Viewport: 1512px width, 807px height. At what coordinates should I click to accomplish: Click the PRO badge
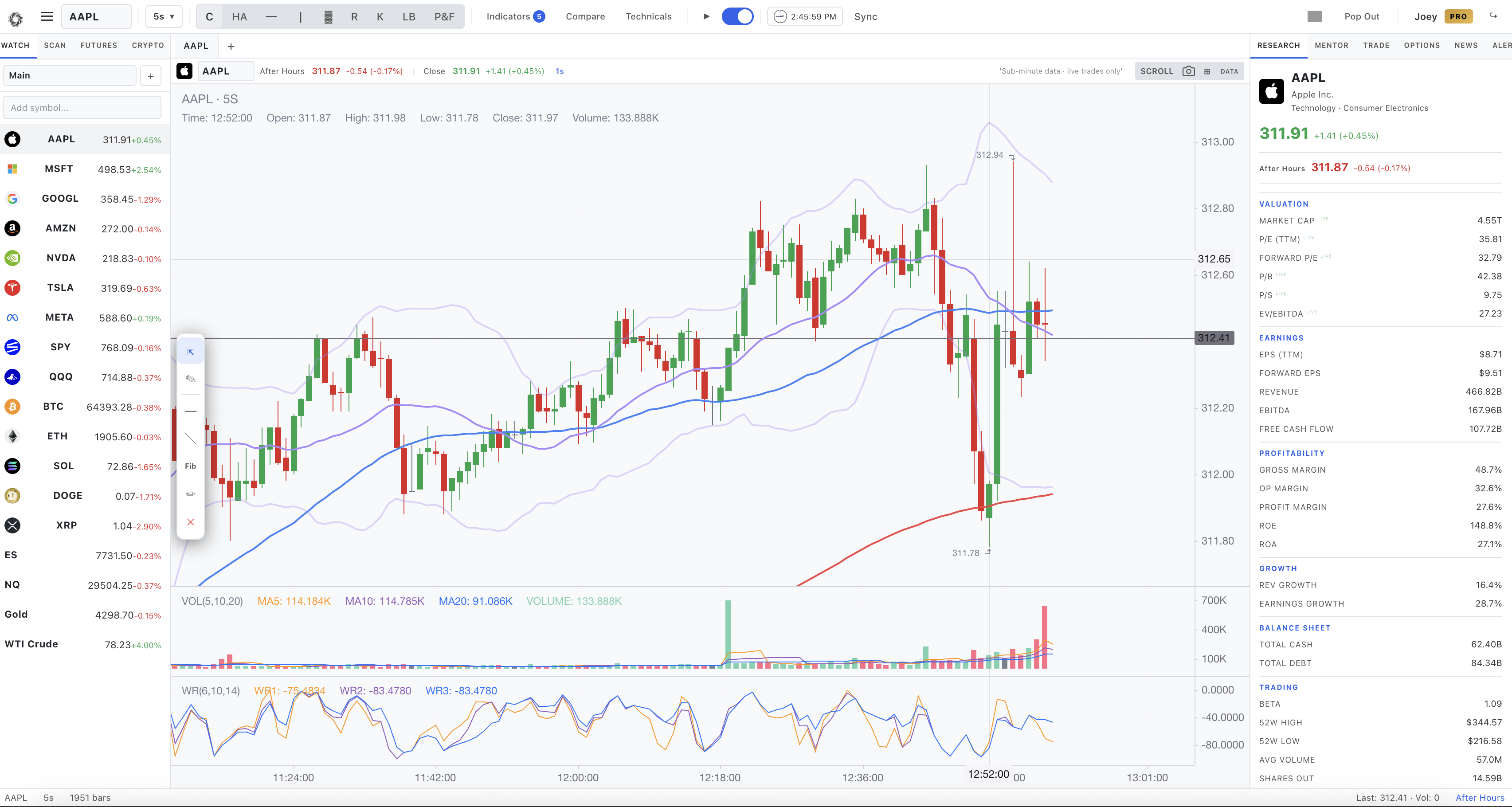point(1458,16)
